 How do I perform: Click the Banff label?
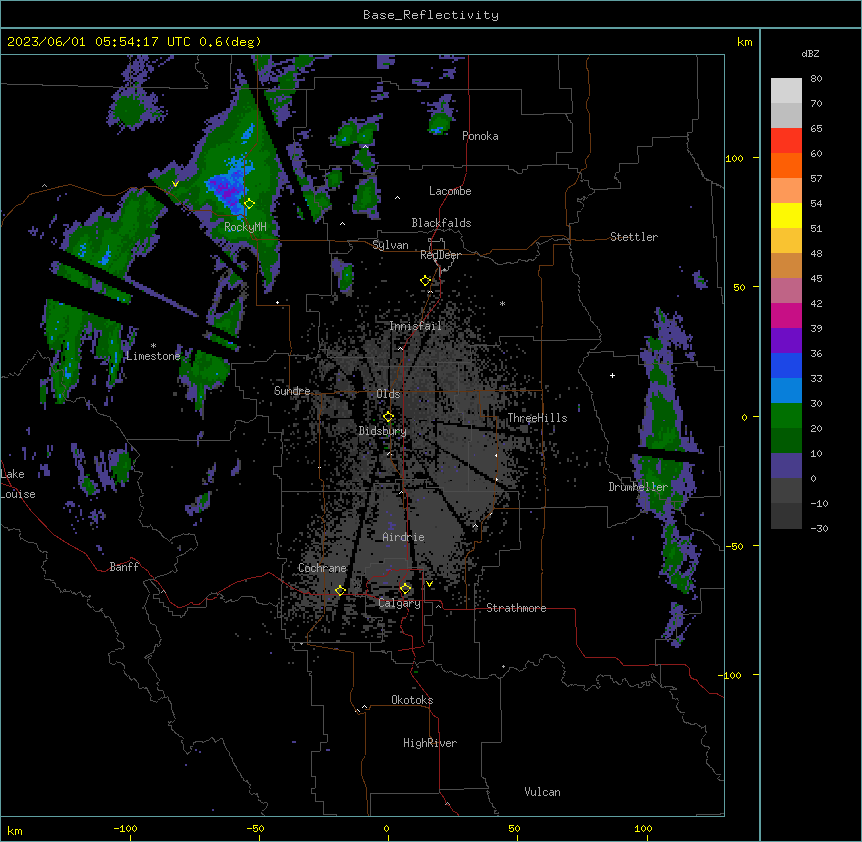pos(124,567)
